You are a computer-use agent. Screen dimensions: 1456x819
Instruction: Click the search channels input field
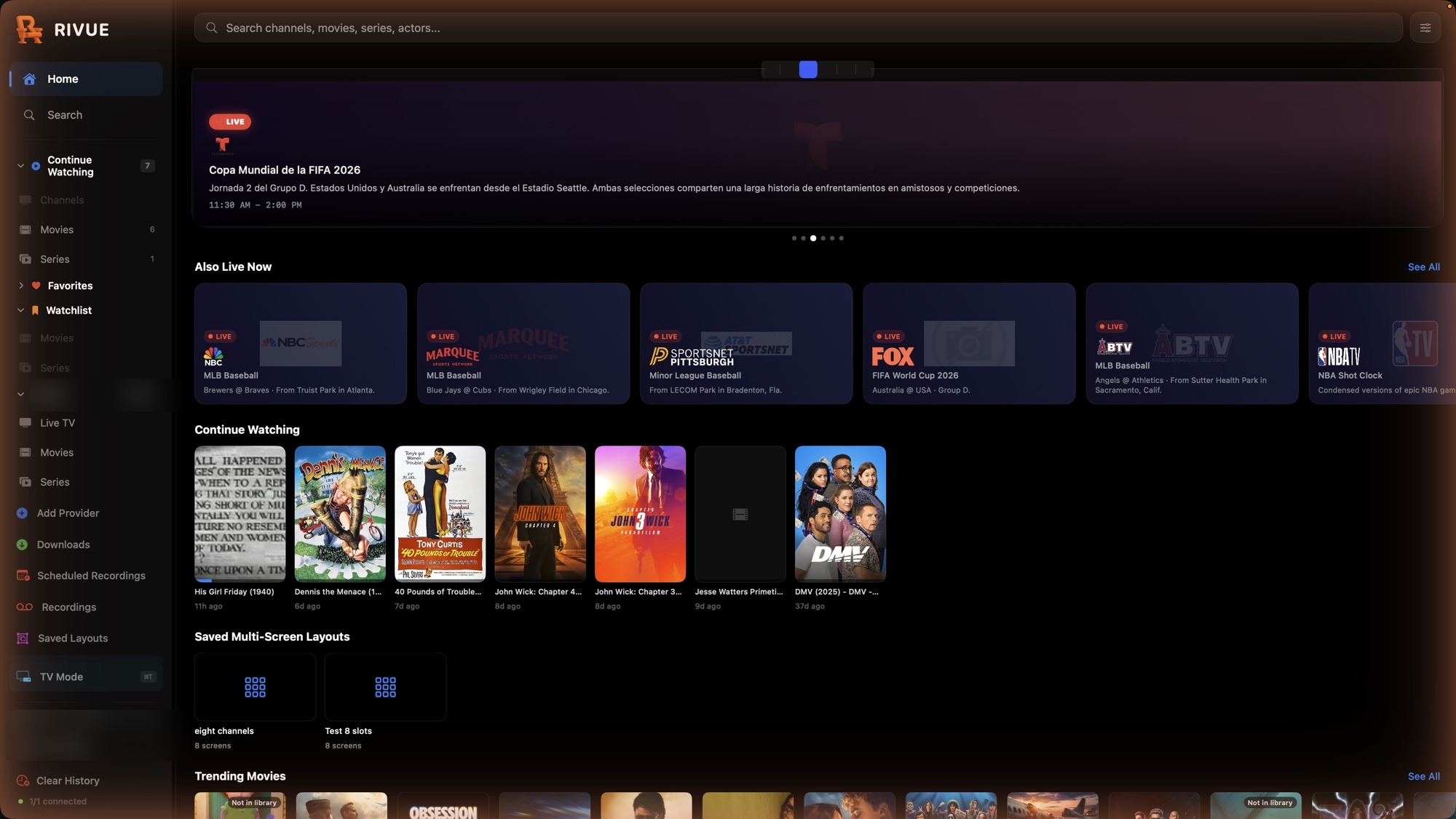[798, 28]
